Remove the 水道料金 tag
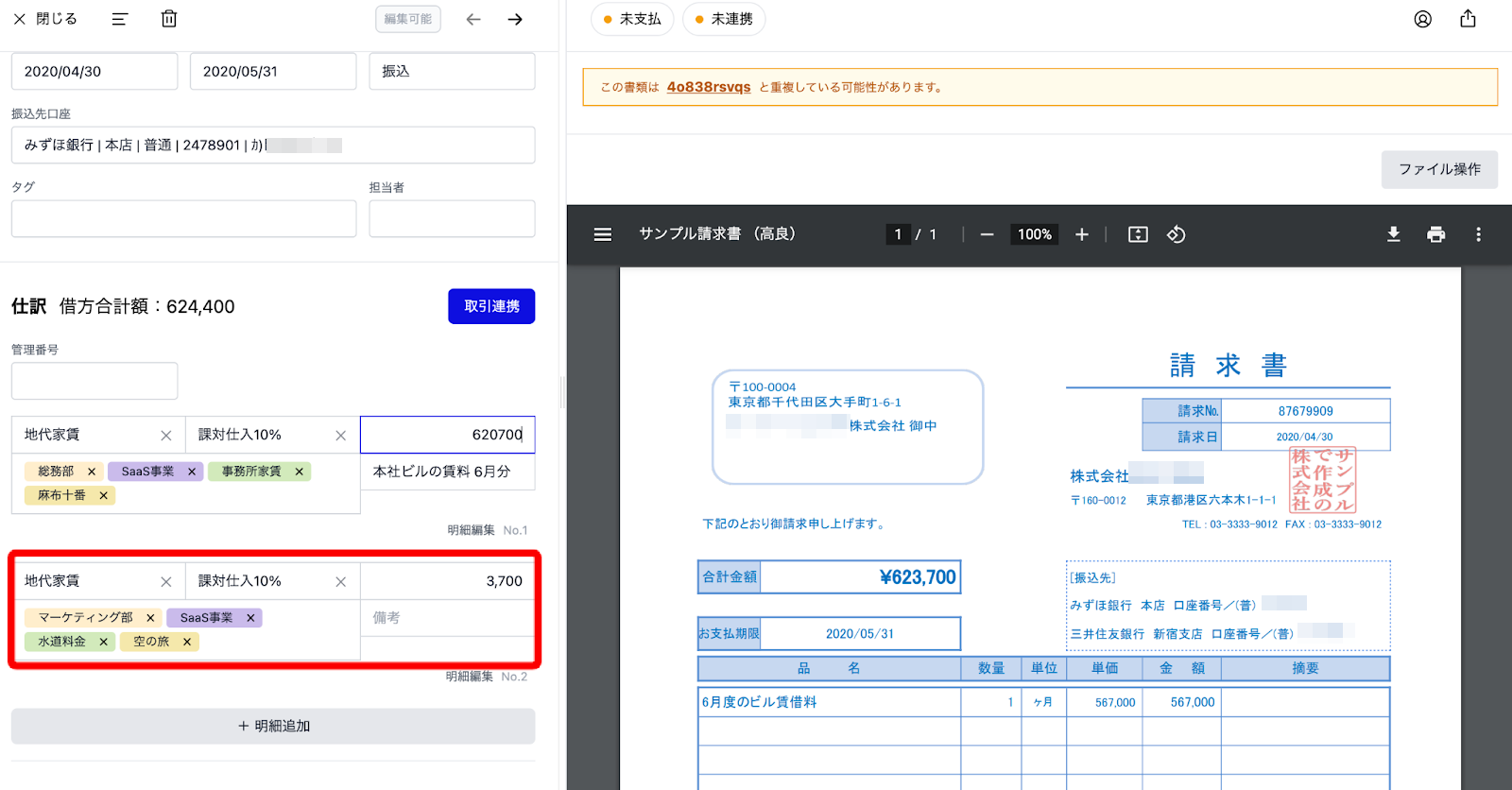 point(104,642)
